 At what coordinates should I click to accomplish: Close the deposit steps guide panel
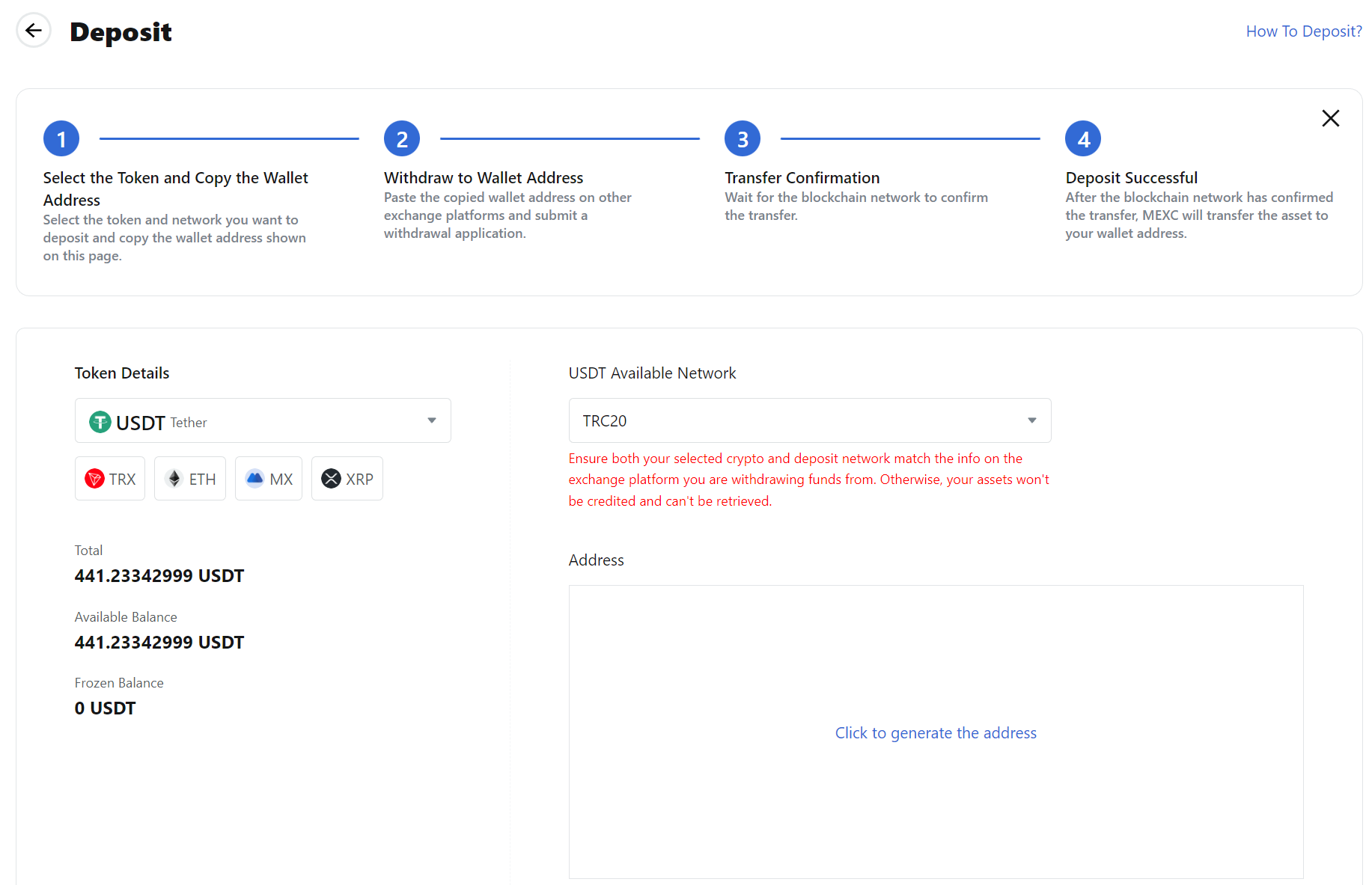click(1330, 118)
